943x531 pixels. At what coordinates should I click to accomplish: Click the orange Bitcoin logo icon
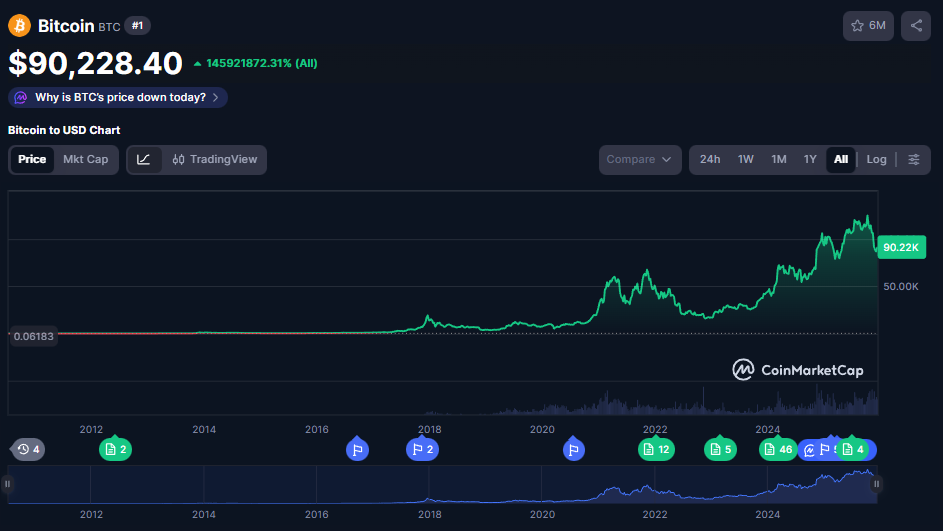pos(19,26)
